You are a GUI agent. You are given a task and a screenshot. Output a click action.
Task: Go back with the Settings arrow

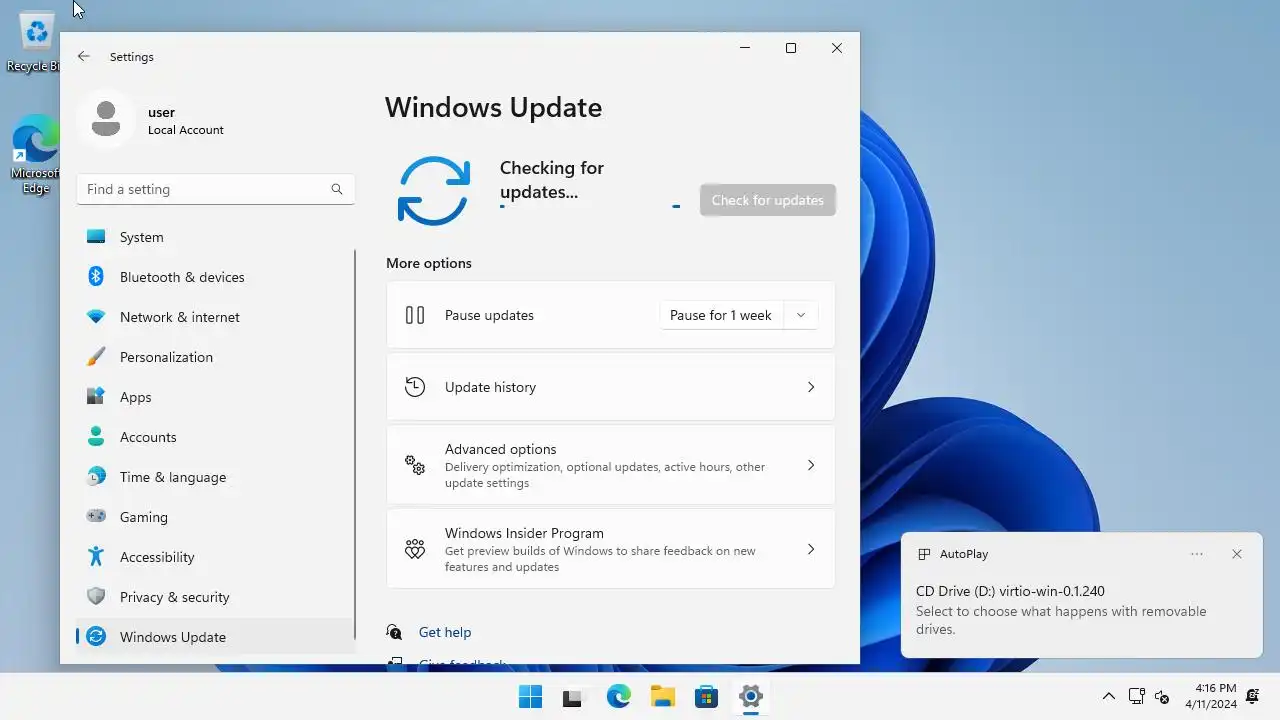click(x=84, y=57)
